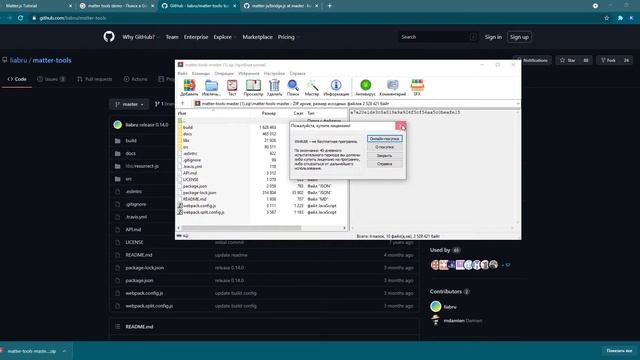Click the О покупке button in dialog

tap(384, 147)
